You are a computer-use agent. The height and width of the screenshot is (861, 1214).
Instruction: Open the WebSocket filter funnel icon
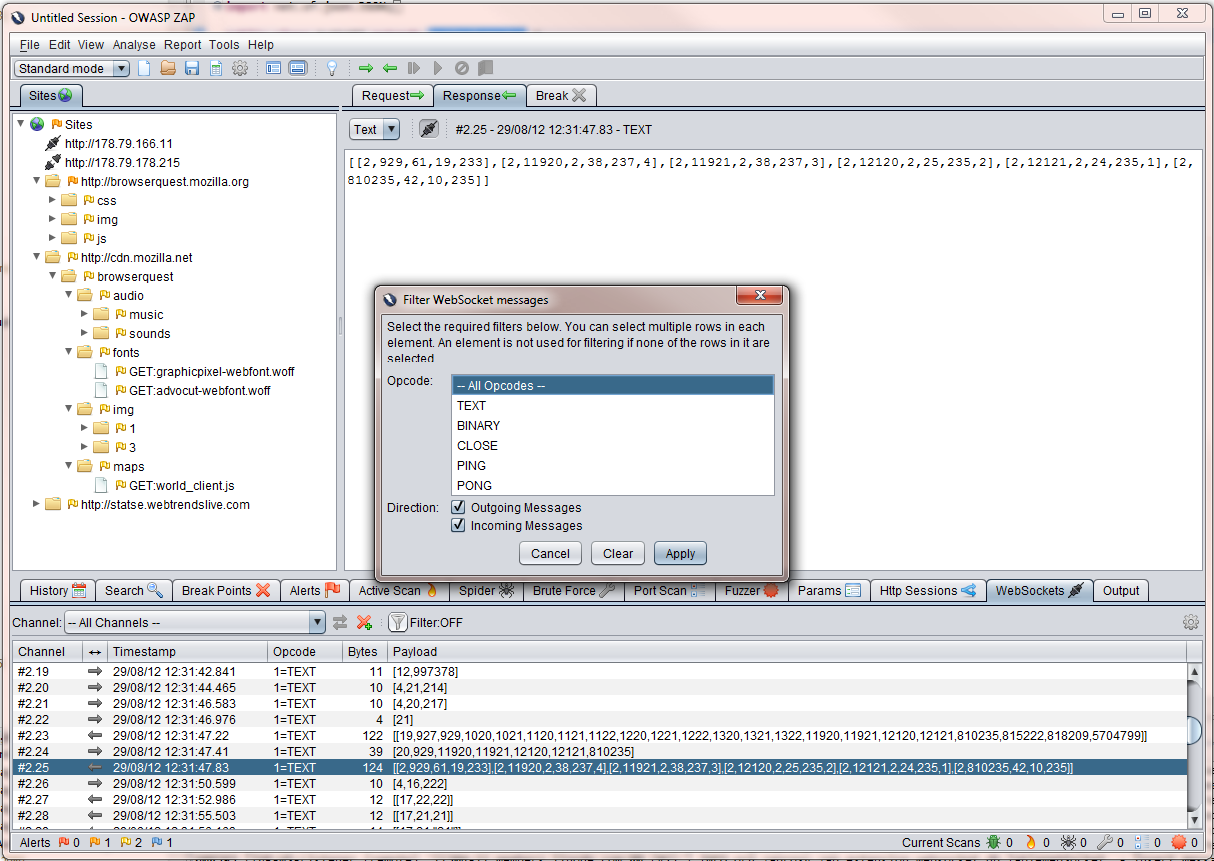coord(397,622)
